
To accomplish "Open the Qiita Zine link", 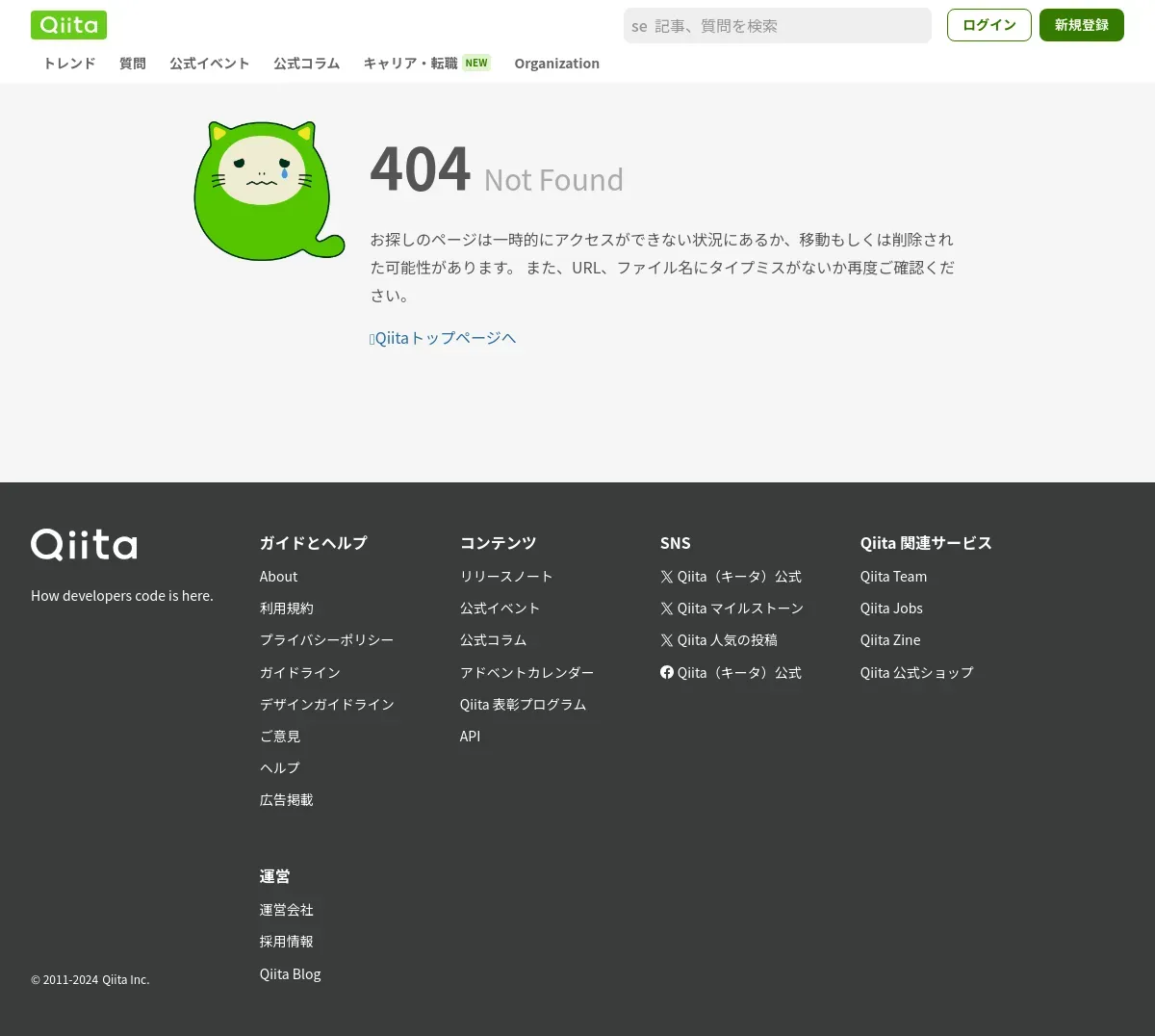I will pyautogui.click(x=890, y=640).
